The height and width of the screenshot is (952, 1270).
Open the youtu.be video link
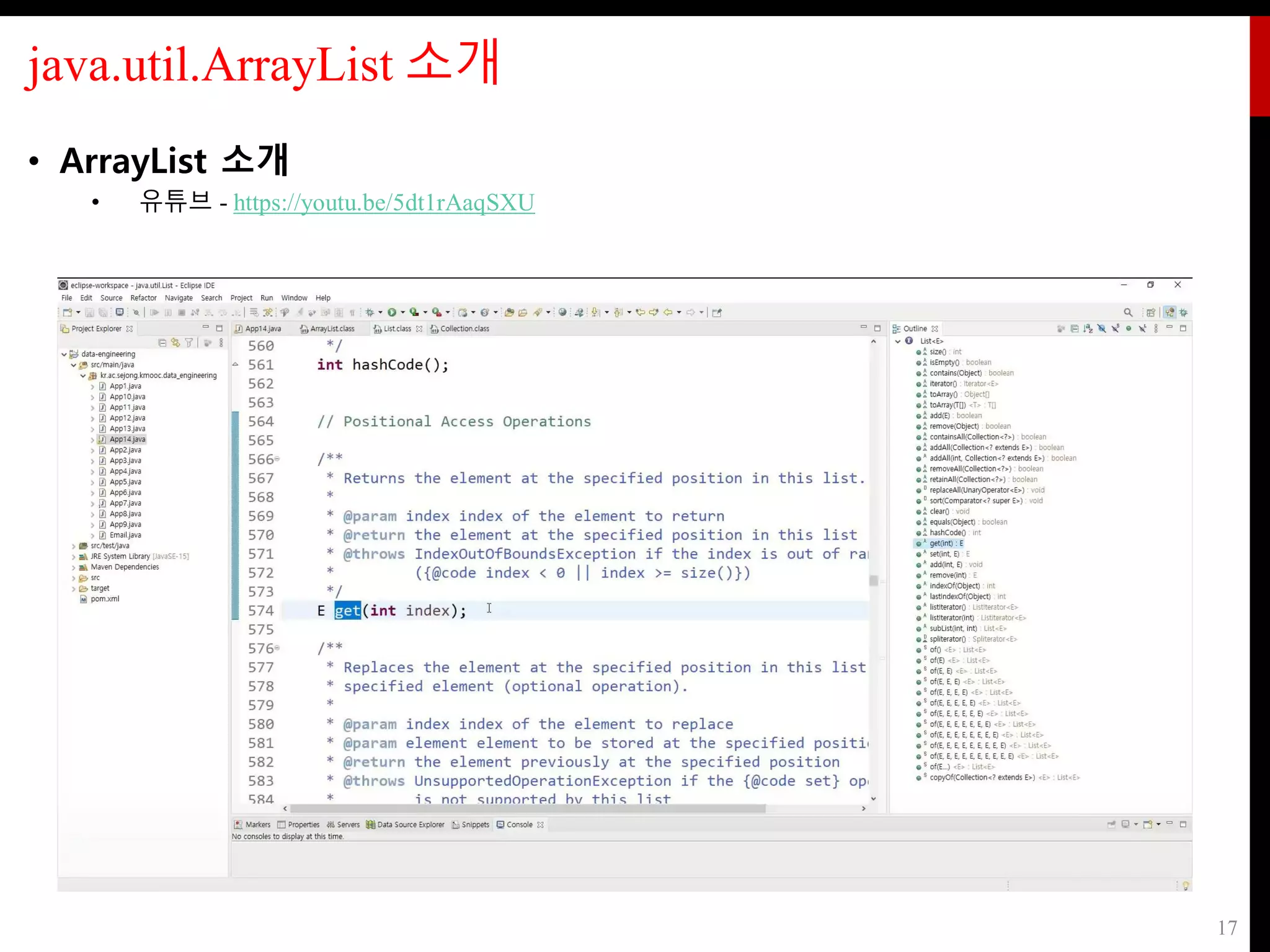(383, 203)
